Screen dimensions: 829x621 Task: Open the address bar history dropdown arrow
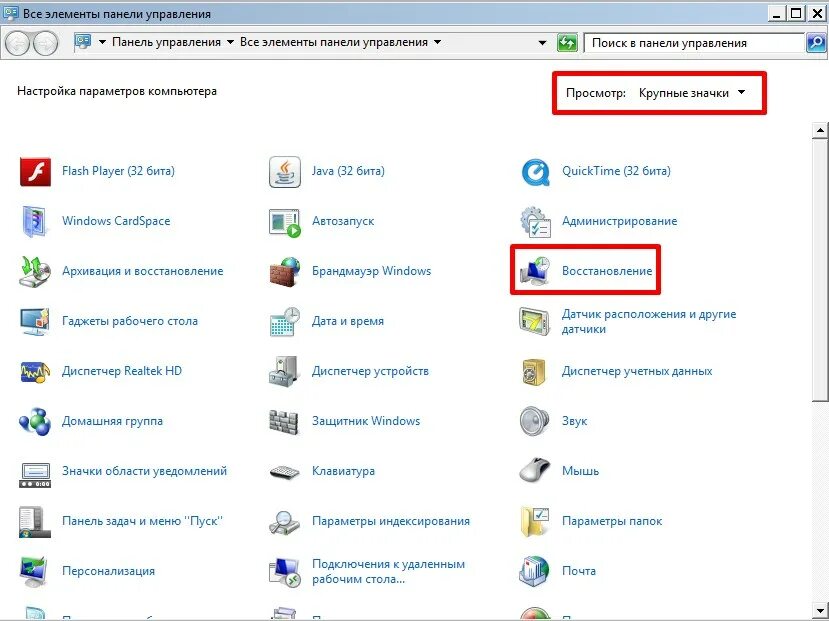(542, 43)
